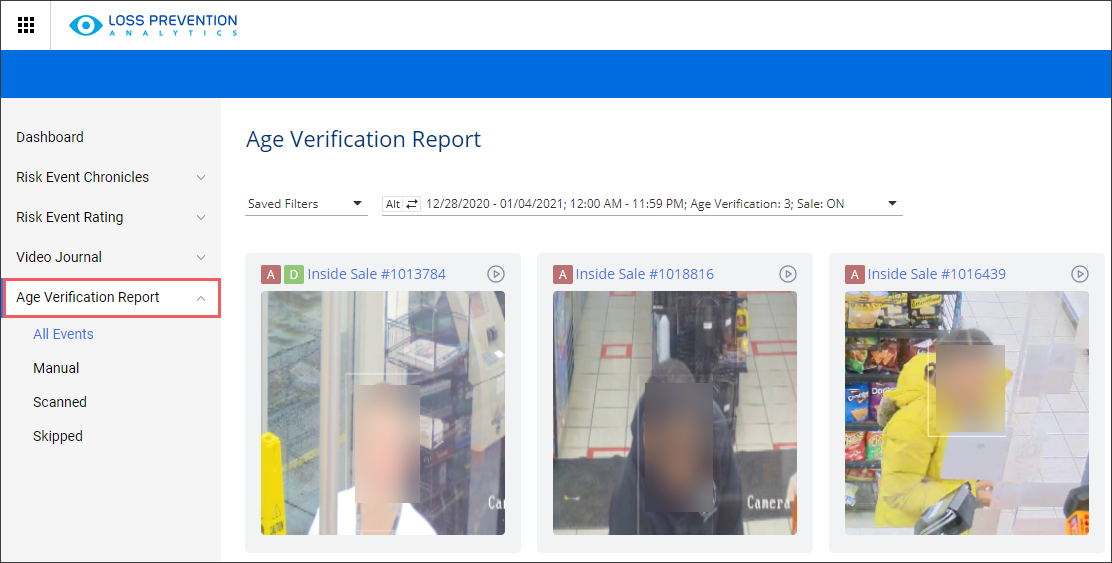The image size is (1112, 563).
Task: Click the Loss Prevention Analytics eye logo
Action: (86, 26)
